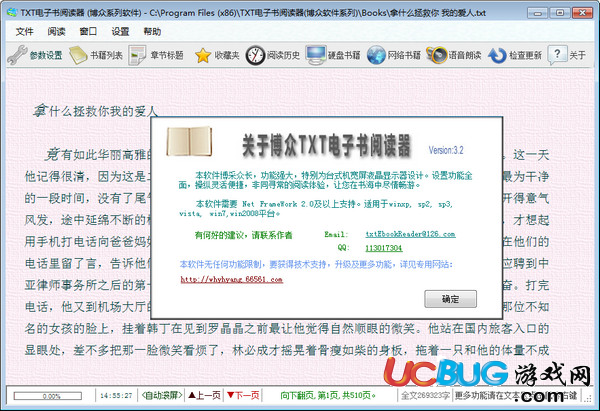The width and height of the screenshot is (600, 411).
Task: Open the 窗口 menu
Action: tap(88, 31)
